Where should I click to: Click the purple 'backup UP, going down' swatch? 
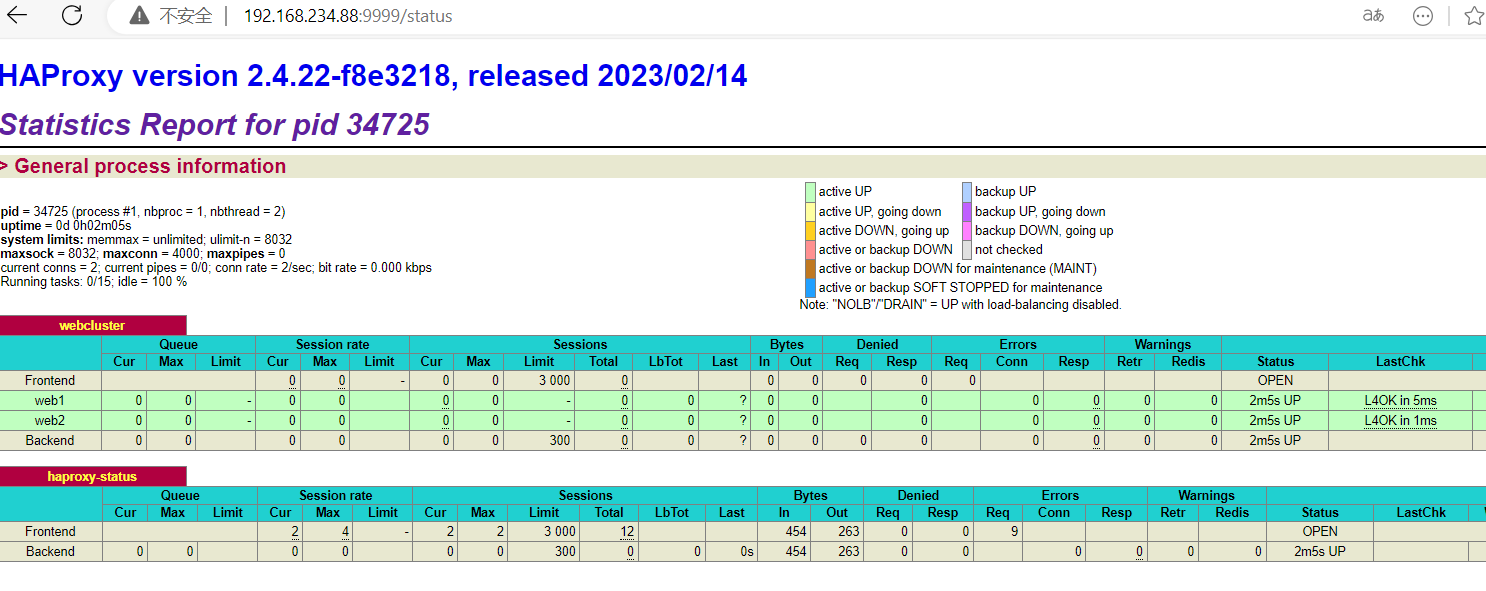click(967, 211)
